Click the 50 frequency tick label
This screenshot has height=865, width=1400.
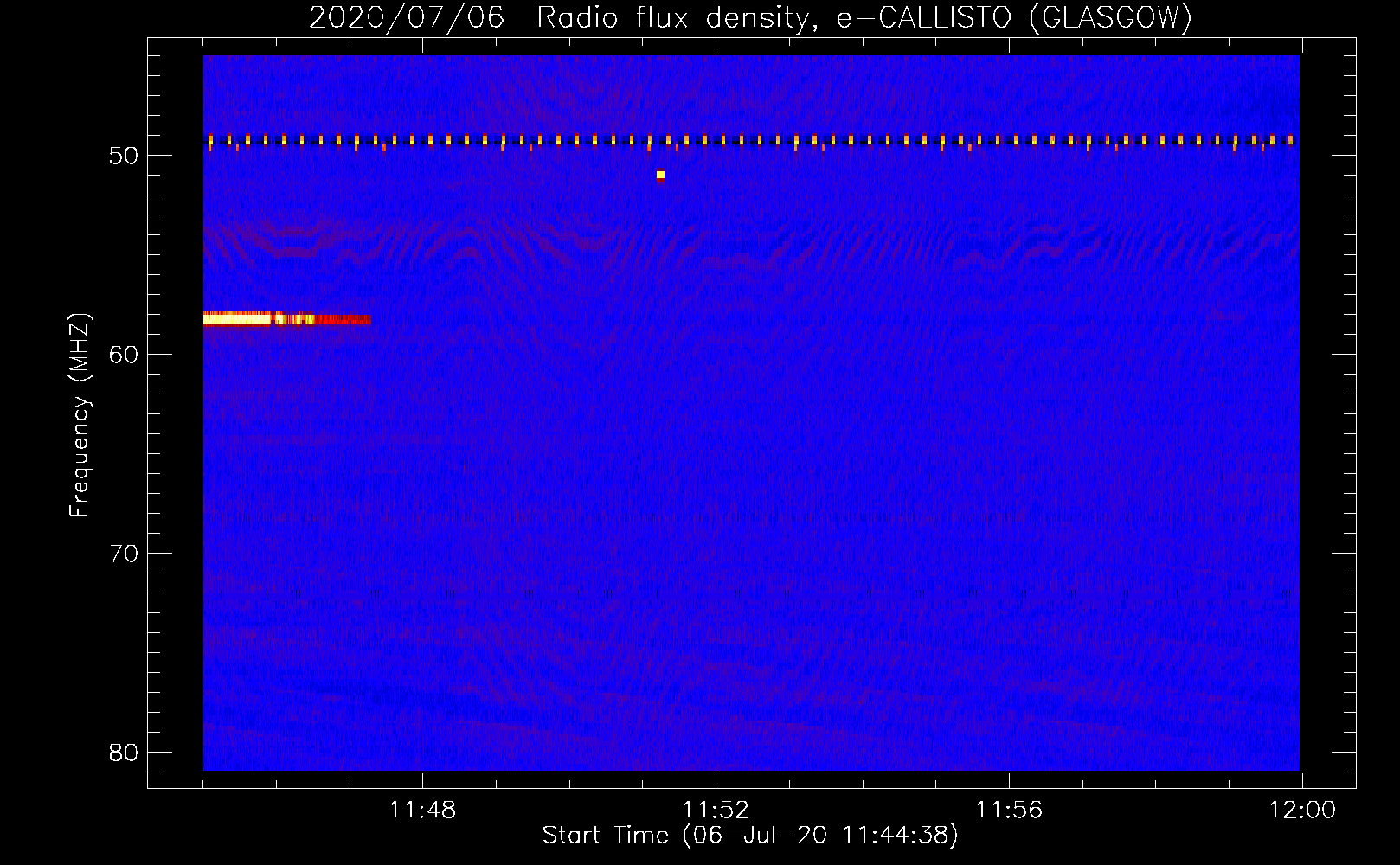(x=125, y=156)
